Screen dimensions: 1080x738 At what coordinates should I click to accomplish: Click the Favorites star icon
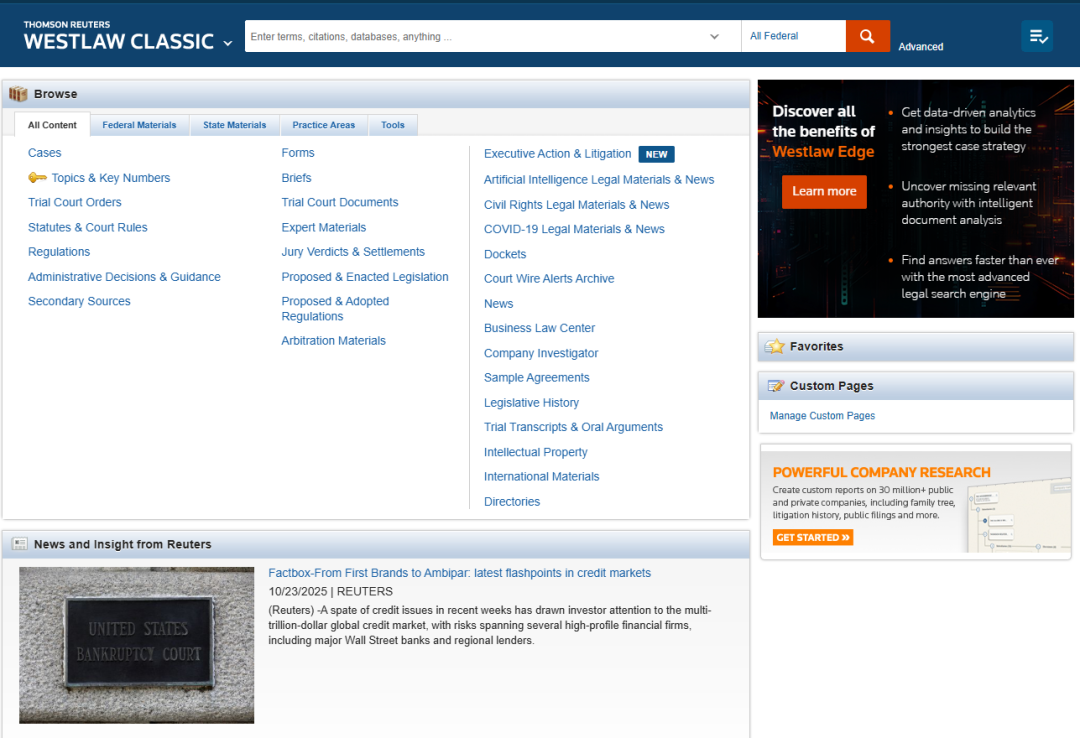pyautogui.click(x=775, y=346)
